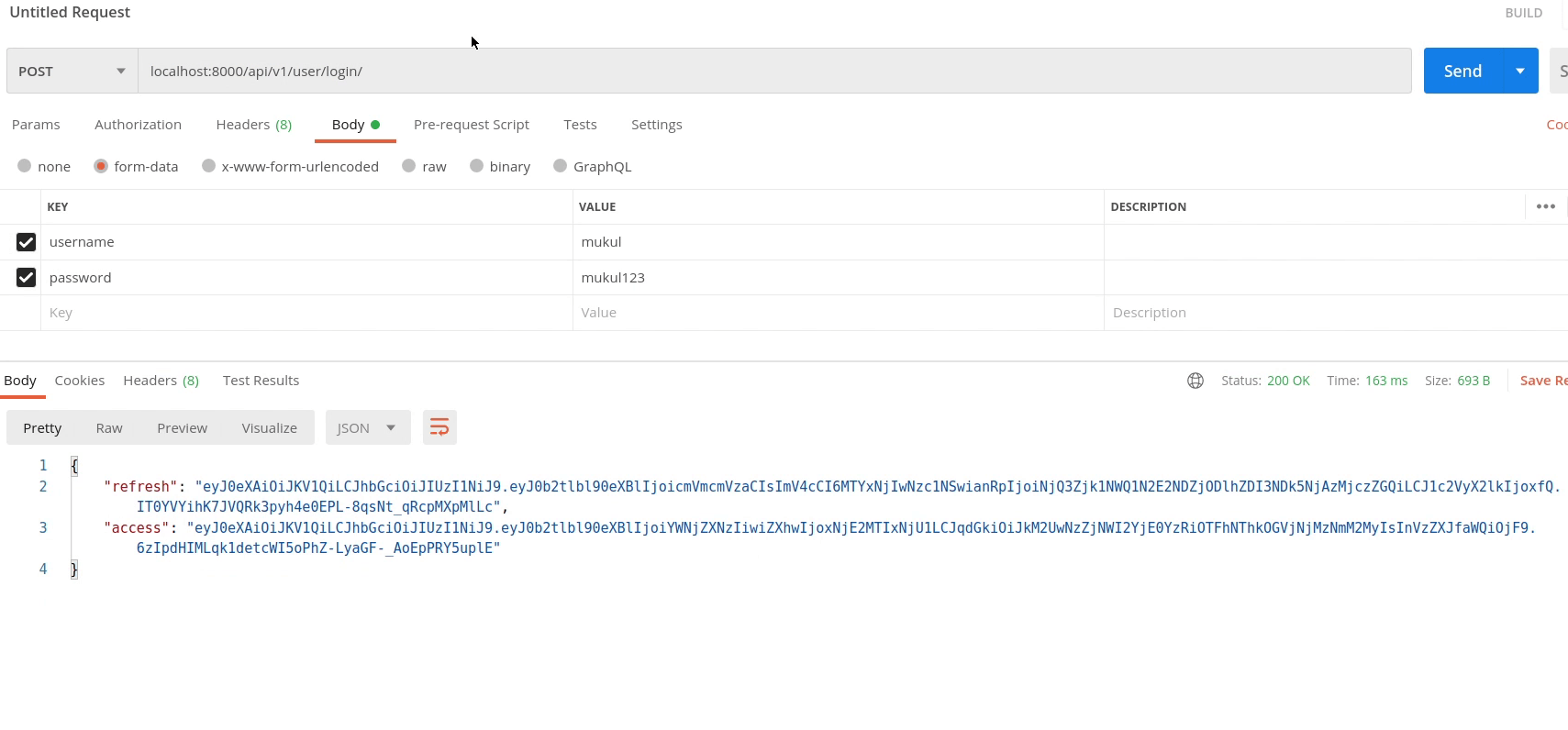Open response Cookies tab
Image resolution: width=1568 pixels, height=730 pixels.
point(80,381)
